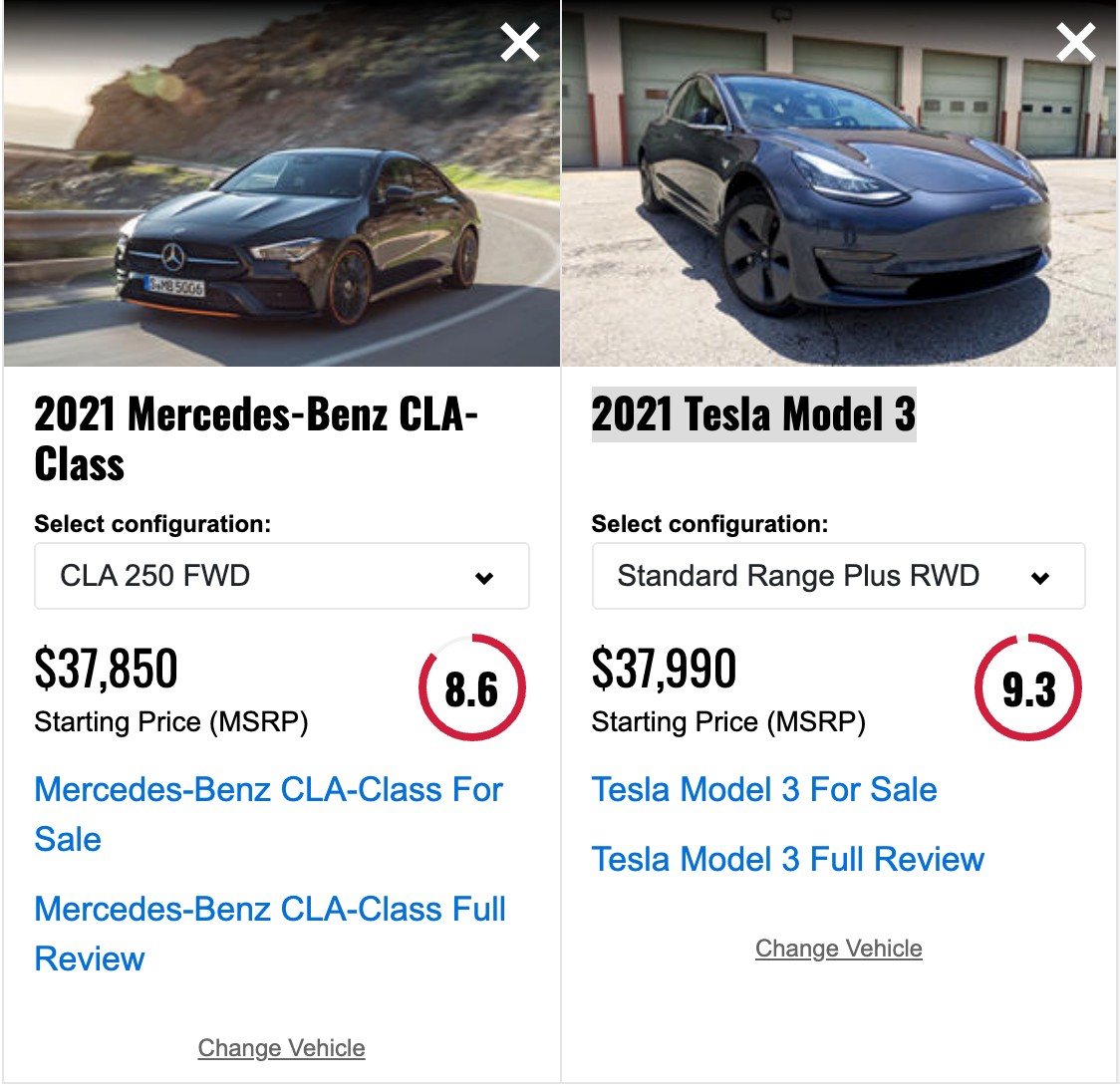Viewport: 1120px width, 1092px height.
Task: Open Tesla Model 3 For Sale link
Action: point(764,790)
